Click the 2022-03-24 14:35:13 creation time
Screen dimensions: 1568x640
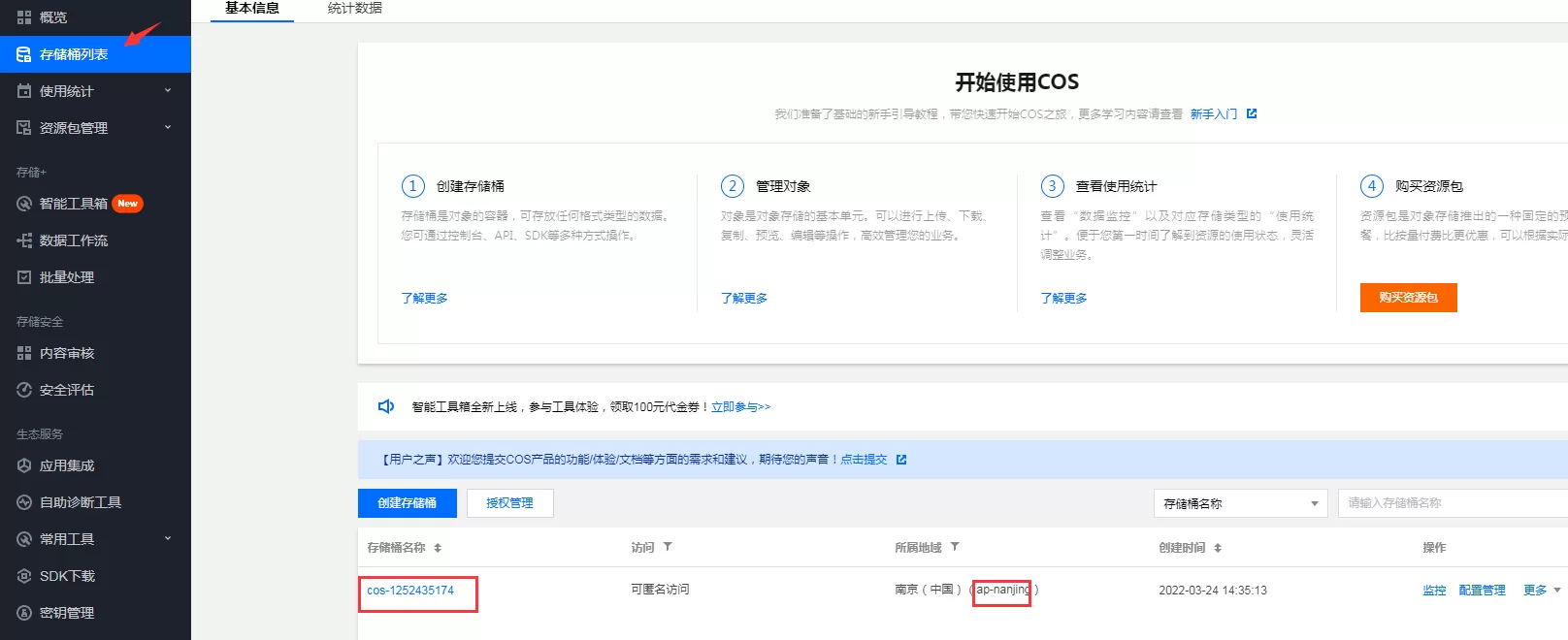pos(1213,591)
